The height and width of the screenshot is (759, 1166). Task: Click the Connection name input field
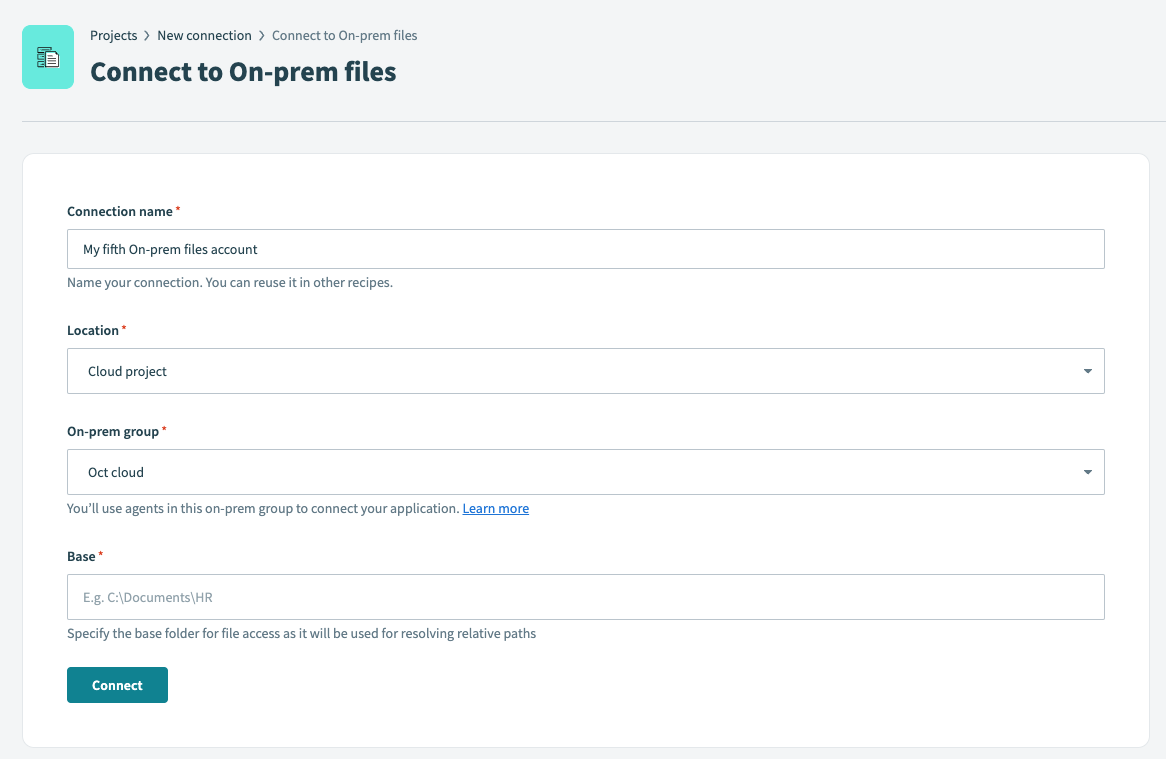click(x=585, y=248)
